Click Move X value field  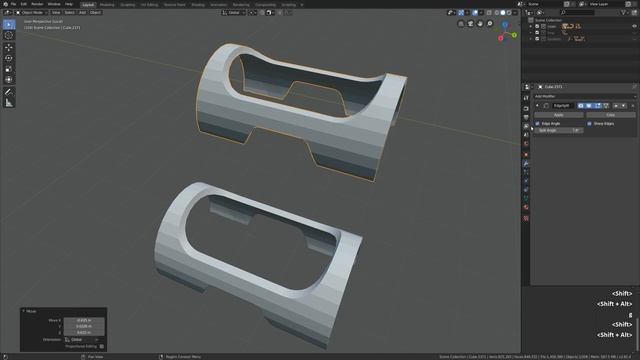coord(84,320)
